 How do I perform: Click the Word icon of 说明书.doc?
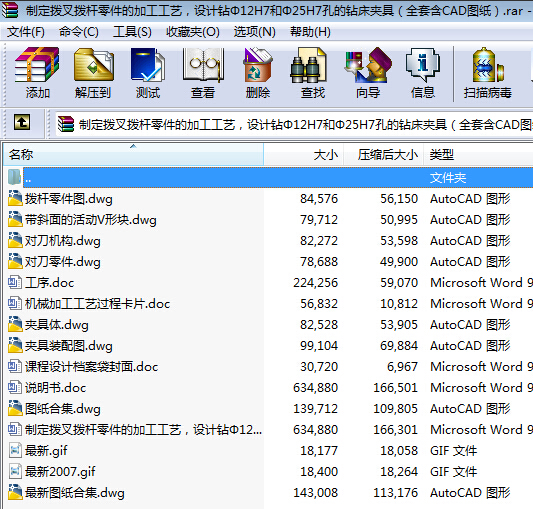pyautogui.click(x=15, y=387)
